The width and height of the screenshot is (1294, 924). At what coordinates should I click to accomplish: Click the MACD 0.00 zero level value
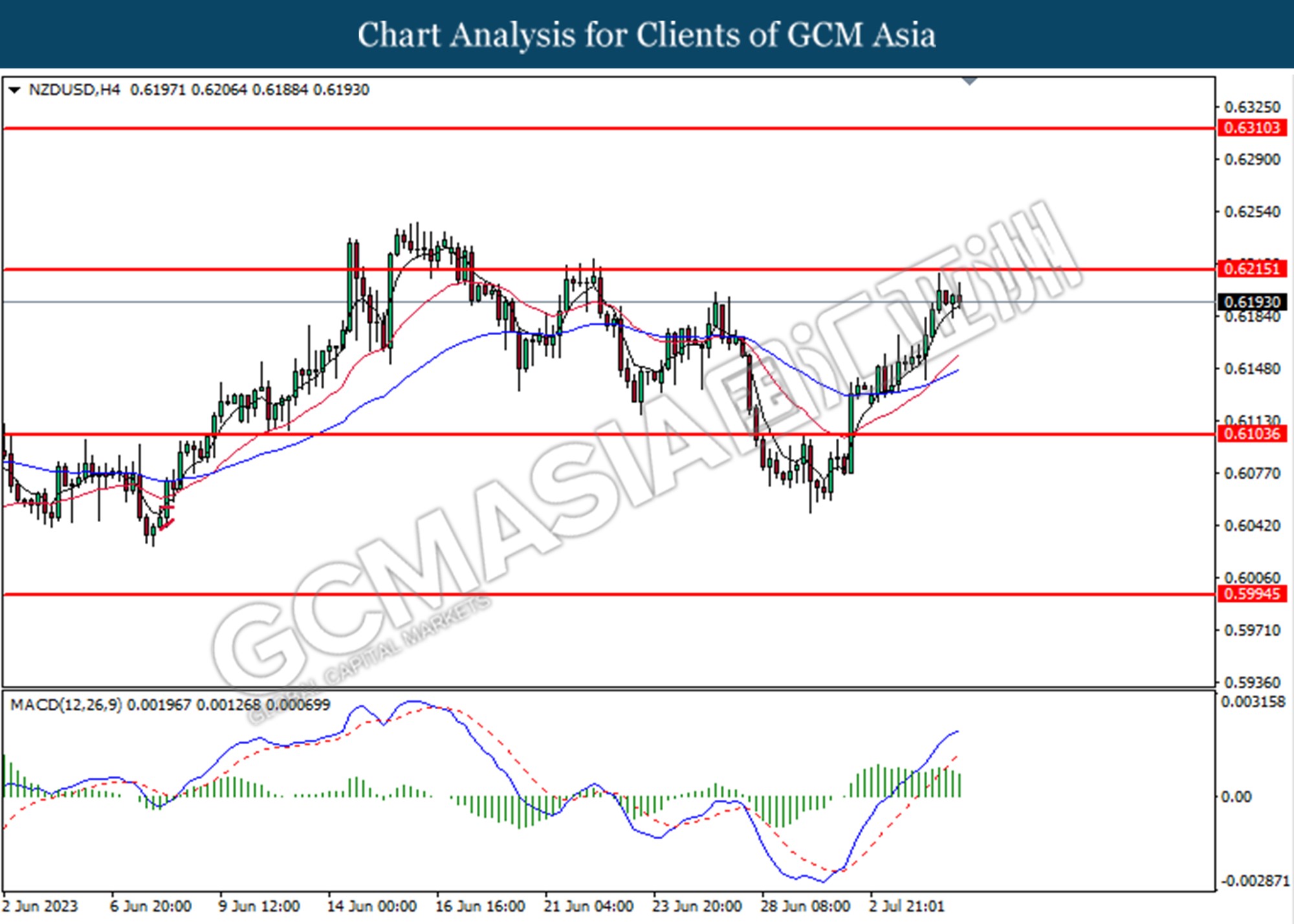tap(1236, 797)
